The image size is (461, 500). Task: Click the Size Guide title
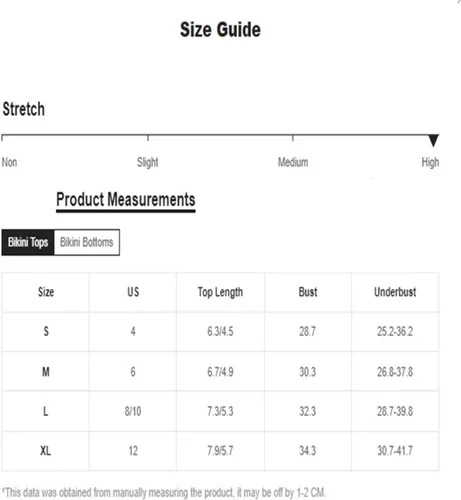pos(220,30)
